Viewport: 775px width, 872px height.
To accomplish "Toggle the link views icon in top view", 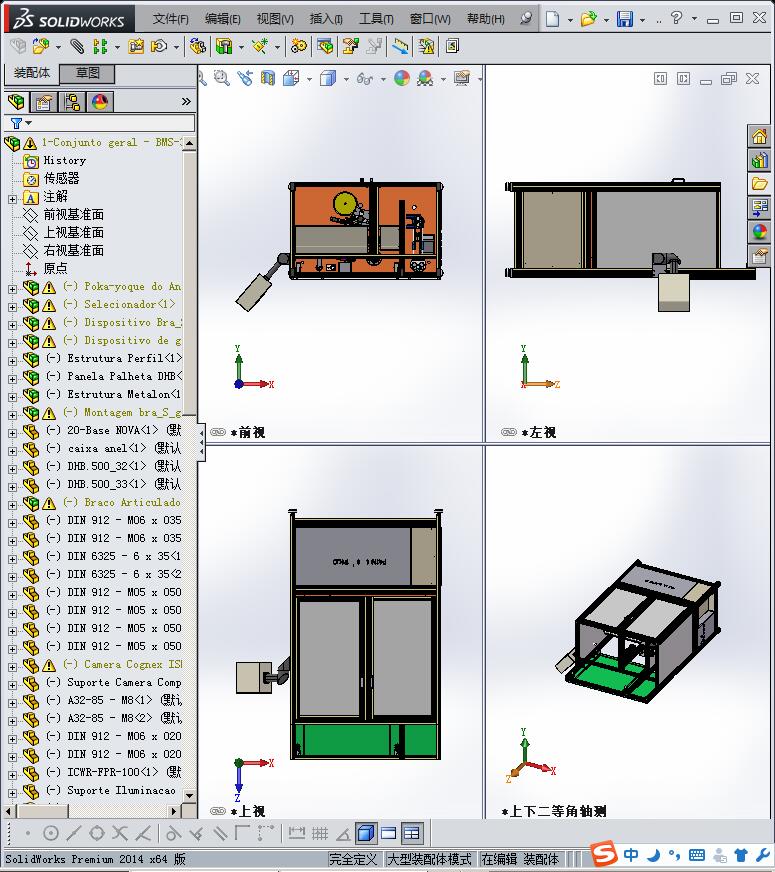I will 218,811.
